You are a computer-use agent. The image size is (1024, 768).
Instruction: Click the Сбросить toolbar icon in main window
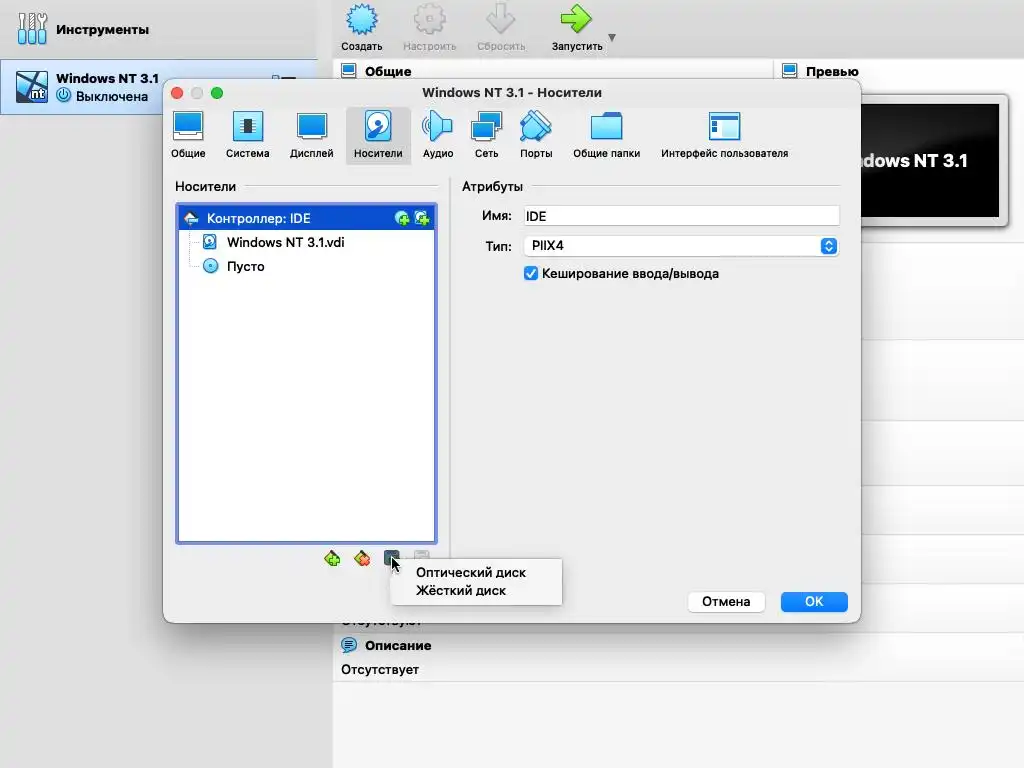pyautogui.click(x=501, y=27)
